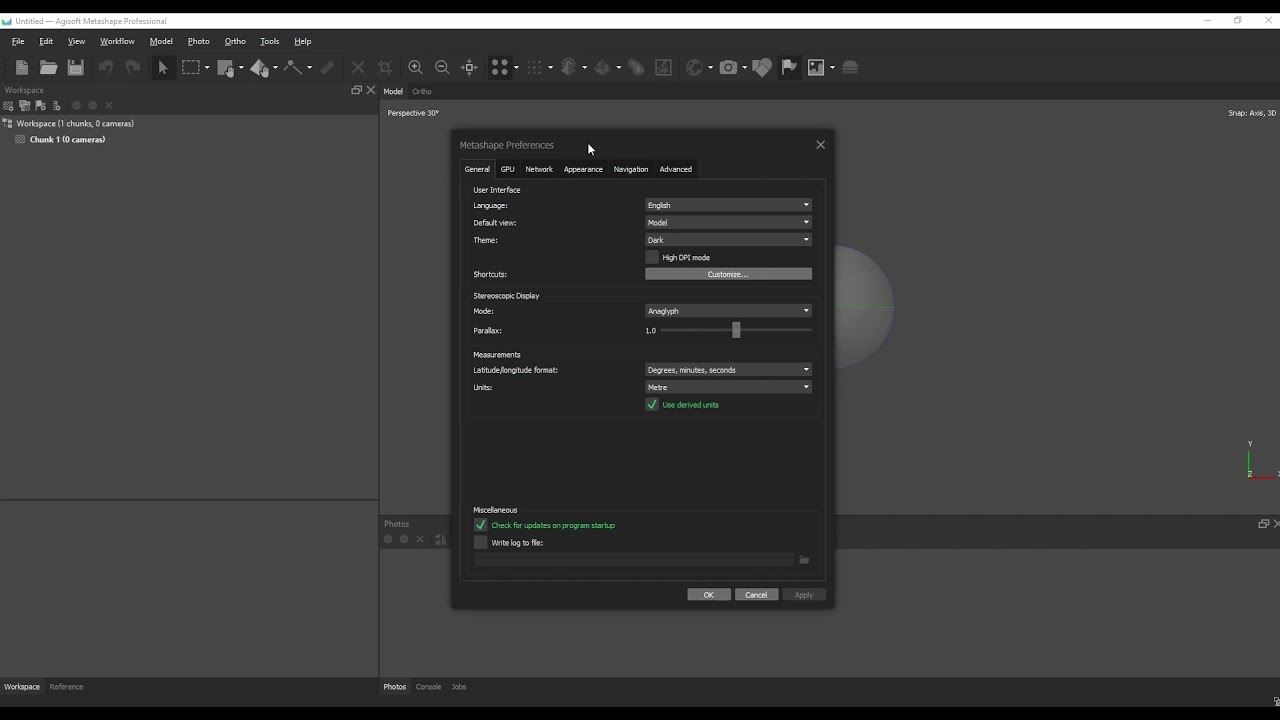Click the browse folder icon for log file
1280x720 pixels.
[x=804, y=560]
